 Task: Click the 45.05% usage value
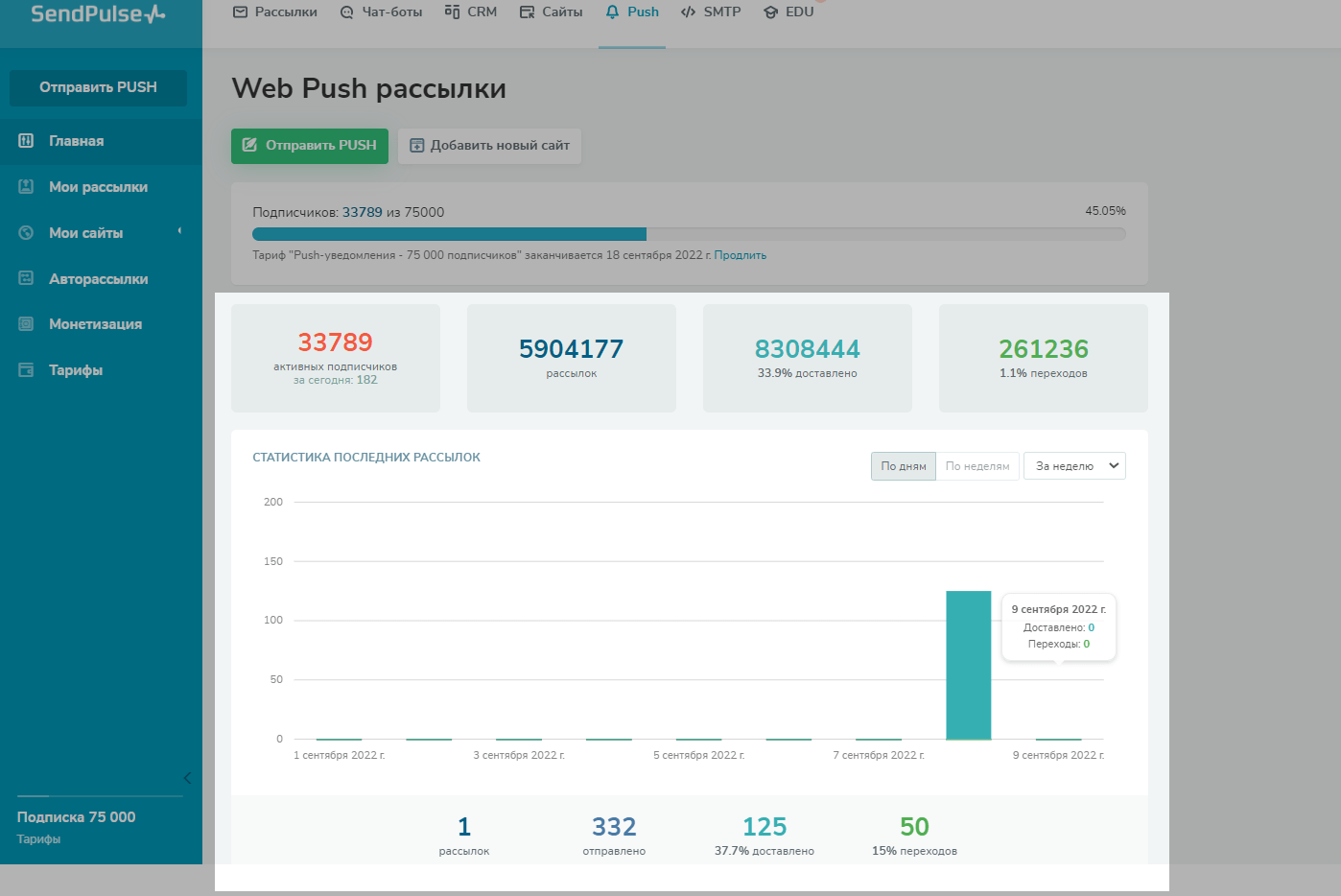click(1106, 211)
